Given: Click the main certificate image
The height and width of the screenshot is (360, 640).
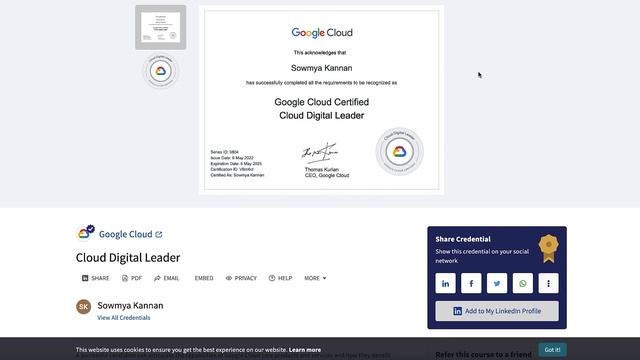Looking at the screenshot, I should click(322, 100).
